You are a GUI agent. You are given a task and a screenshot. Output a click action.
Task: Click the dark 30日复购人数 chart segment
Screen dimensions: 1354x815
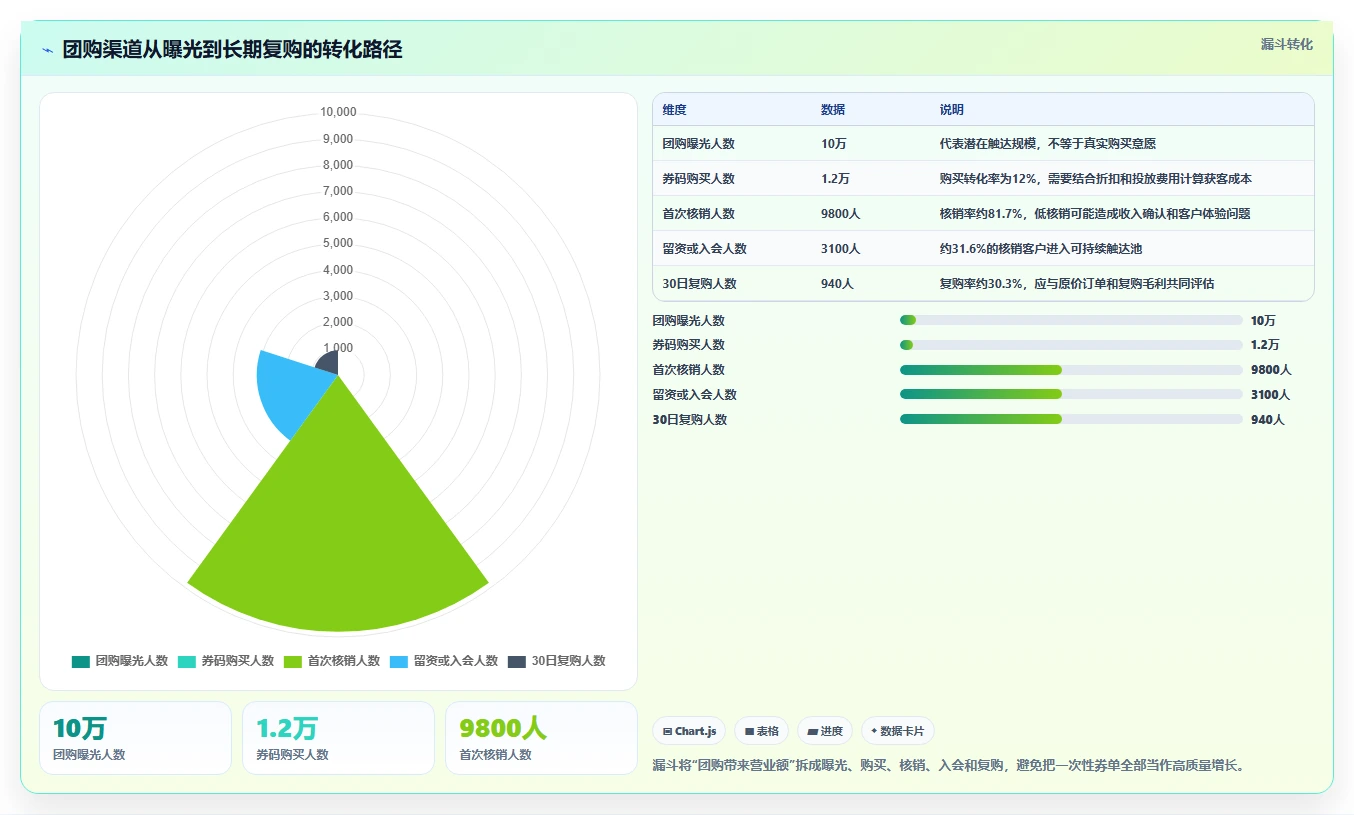328,364
